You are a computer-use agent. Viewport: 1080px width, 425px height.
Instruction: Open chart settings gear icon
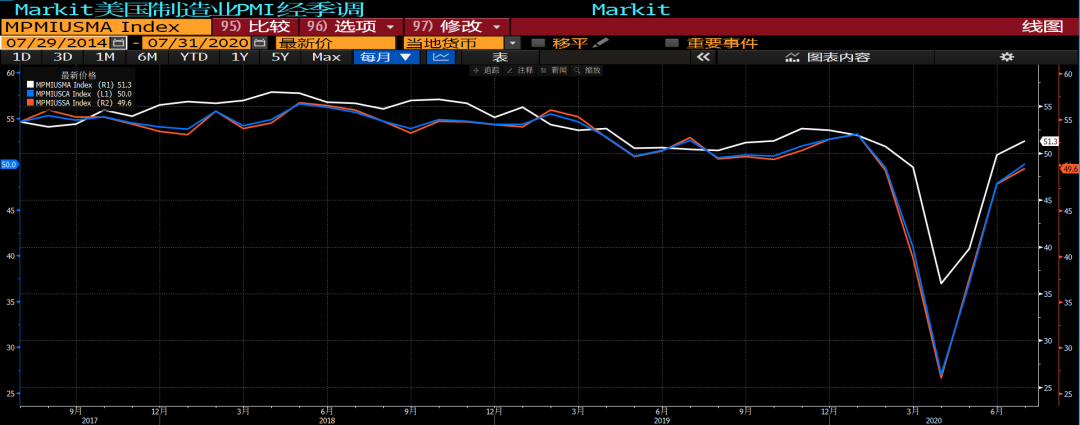(x=1006, y=57)
